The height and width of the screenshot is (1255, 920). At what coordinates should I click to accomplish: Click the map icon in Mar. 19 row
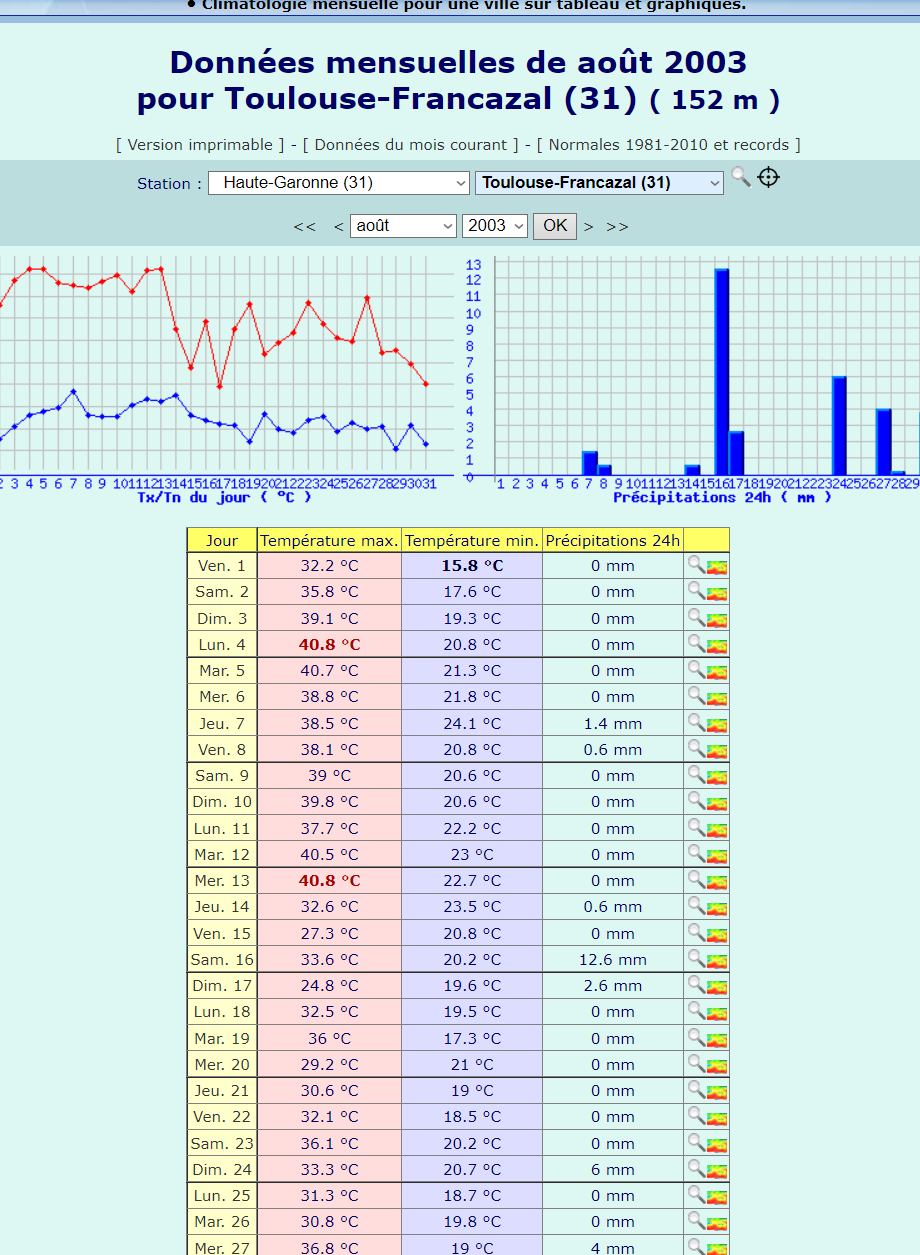point(717,1039)
